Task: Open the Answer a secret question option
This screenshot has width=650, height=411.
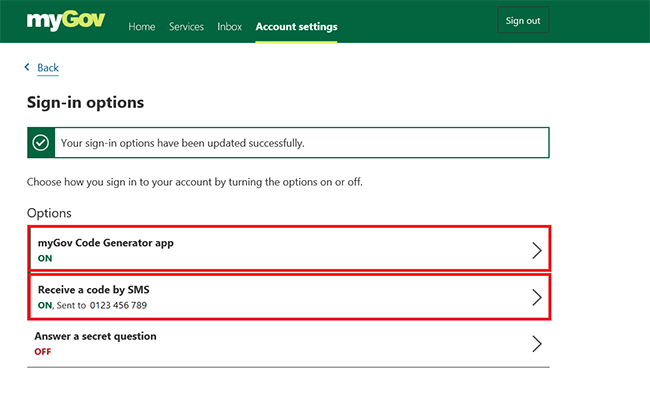Action: click(x=289, y=343)
